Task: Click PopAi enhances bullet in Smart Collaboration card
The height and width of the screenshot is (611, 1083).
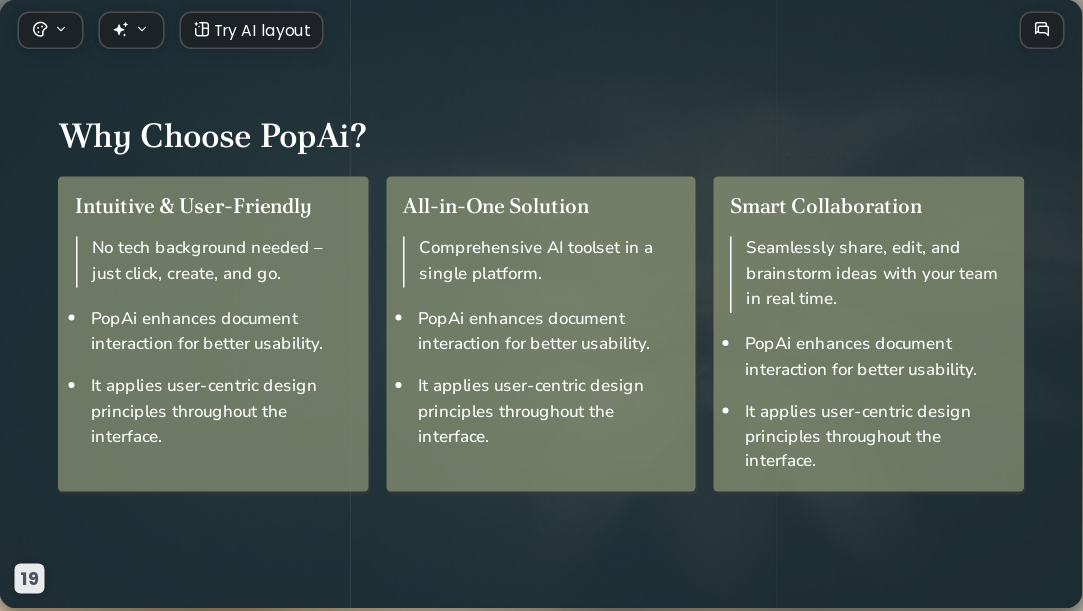Action: 861,356
